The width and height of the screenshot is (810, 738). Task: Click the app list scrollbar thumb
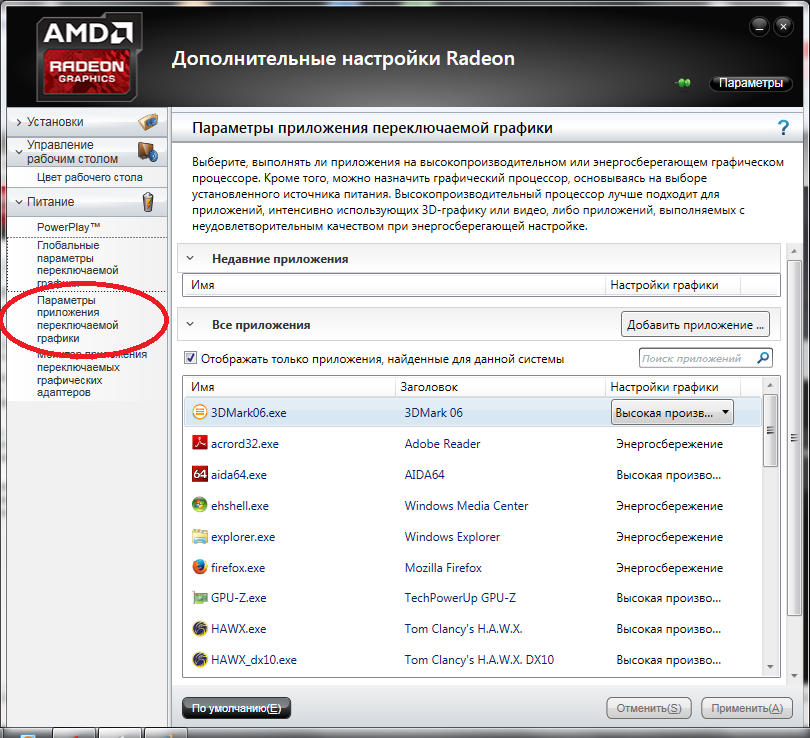pyautogui.click(x=770, y=430)
